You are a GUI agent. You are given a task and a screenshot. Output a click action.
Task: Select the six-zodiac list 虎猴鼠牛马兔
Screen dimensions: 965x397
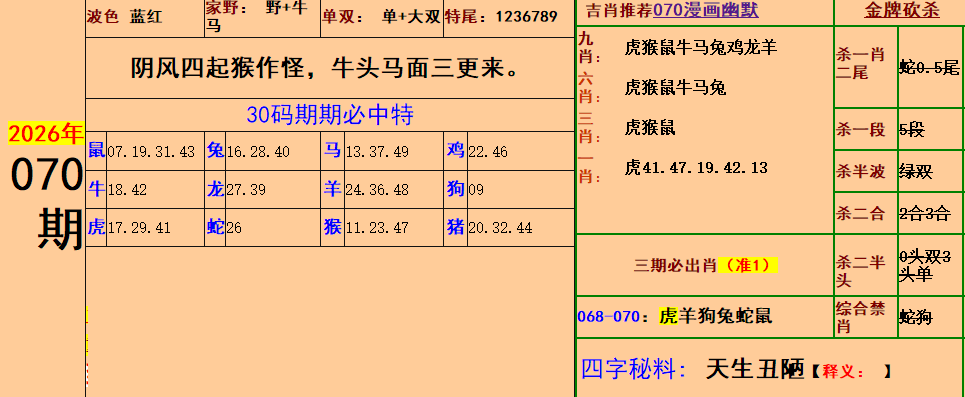tap(675, 87)
